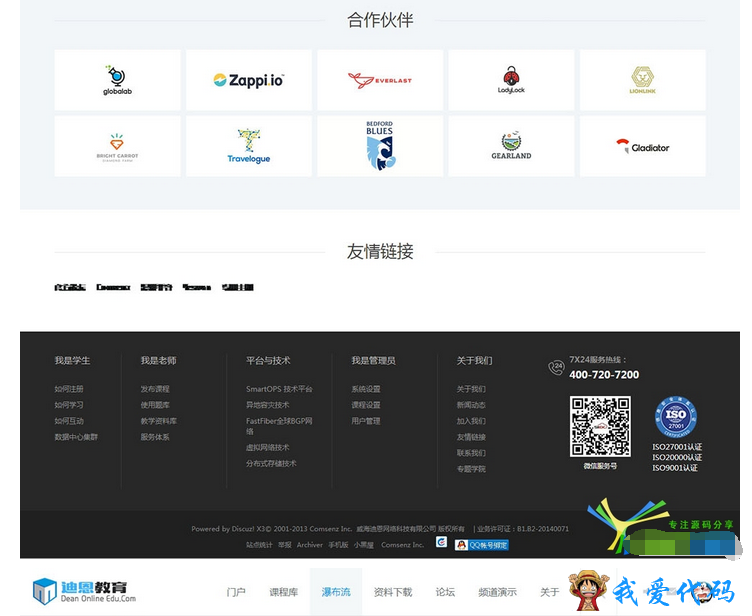Image resolution: width=752 pixels, height=616 pixels.
Task: Open the Gladiator partner logo
Action: (643, 146)
